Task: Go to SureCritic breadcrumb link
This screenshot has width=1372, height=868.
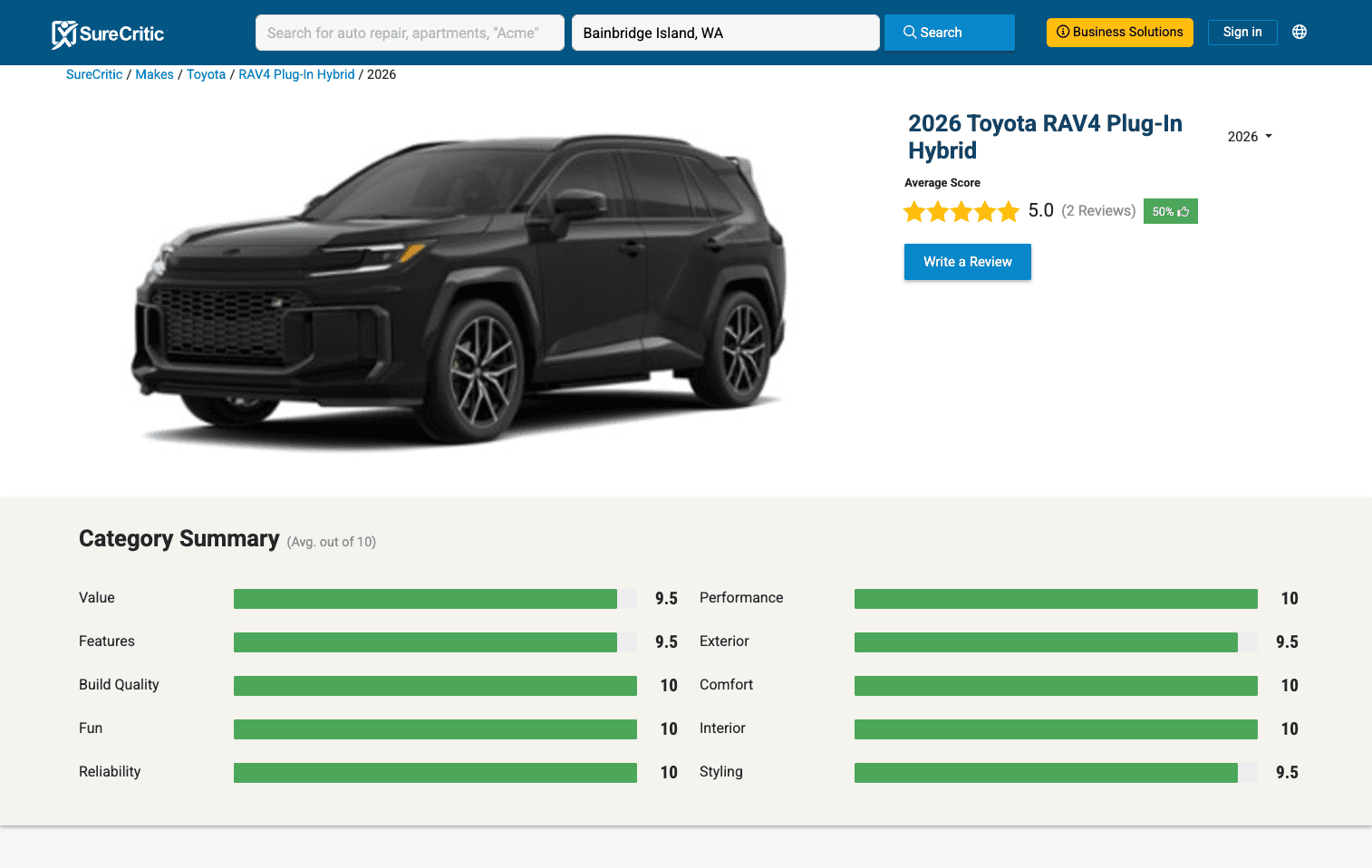Action: 94,74
